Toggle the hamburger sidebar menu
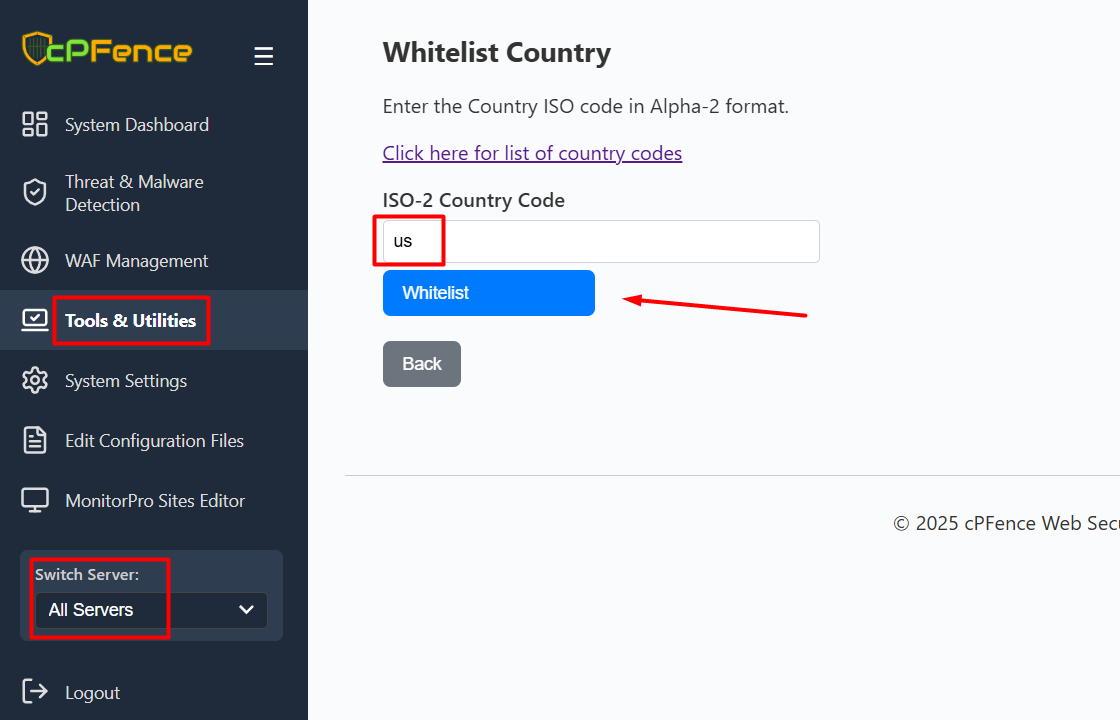Viewport: 1120px width, 720px height. click(x=264, y=57)
